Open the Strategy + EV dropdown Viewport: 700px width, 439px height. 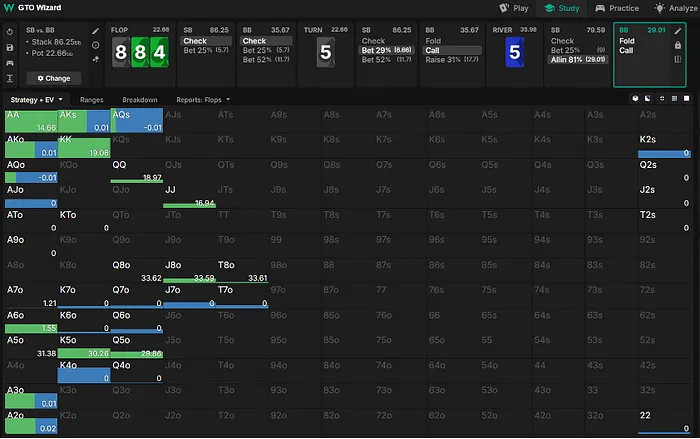[x=37, y=100]
